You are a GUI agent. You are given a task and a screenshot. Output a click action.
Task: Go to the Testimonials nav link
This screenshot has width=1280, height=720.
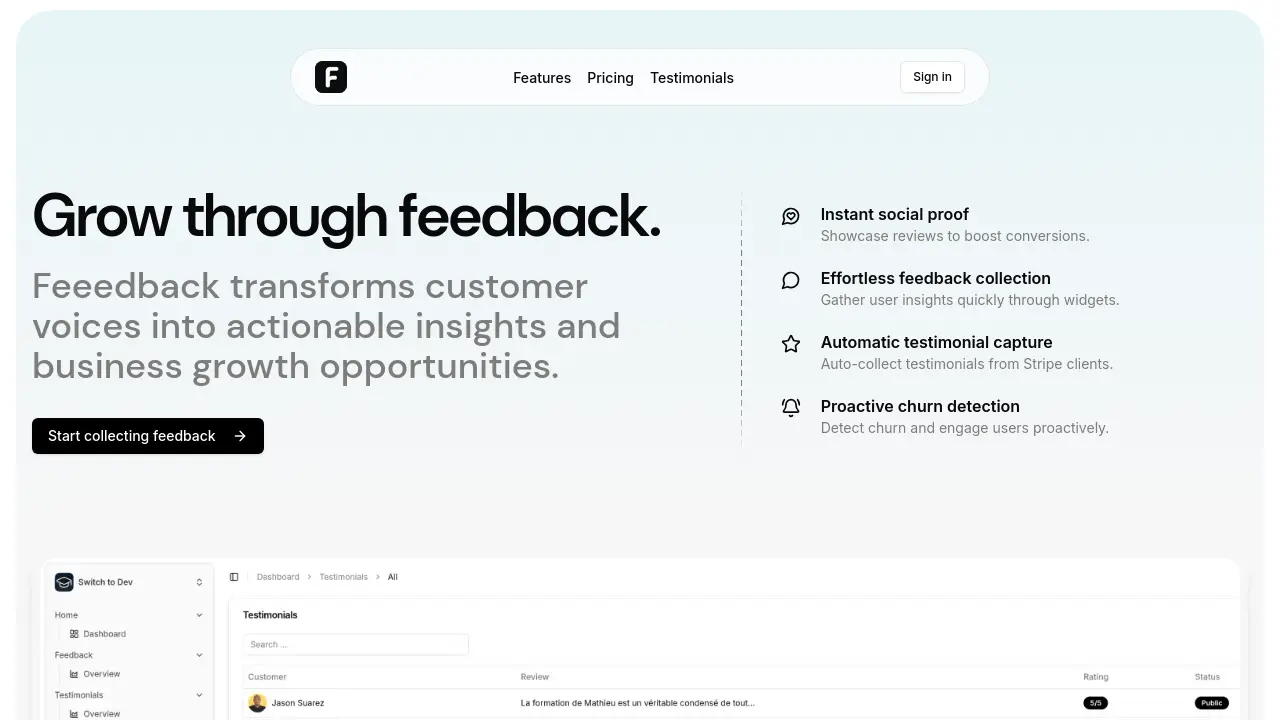pyautogui.click(x=692, y=78)
